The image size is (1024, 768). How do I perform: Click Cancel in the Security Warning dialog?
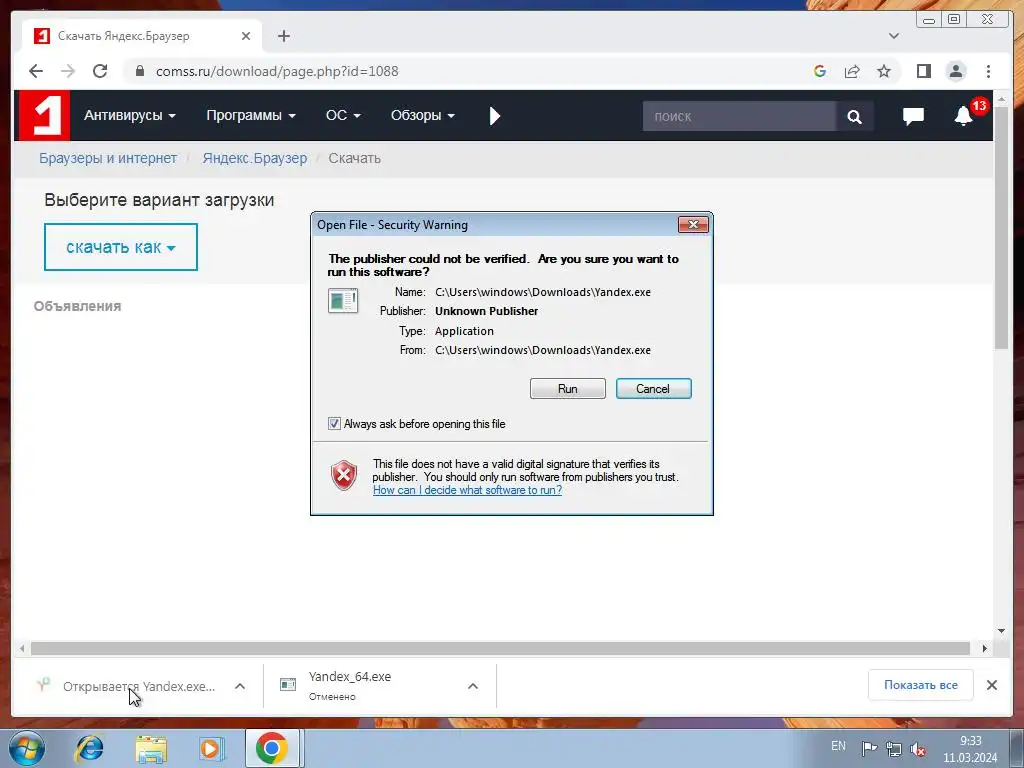pyautogui.click(x=653, y=389)
